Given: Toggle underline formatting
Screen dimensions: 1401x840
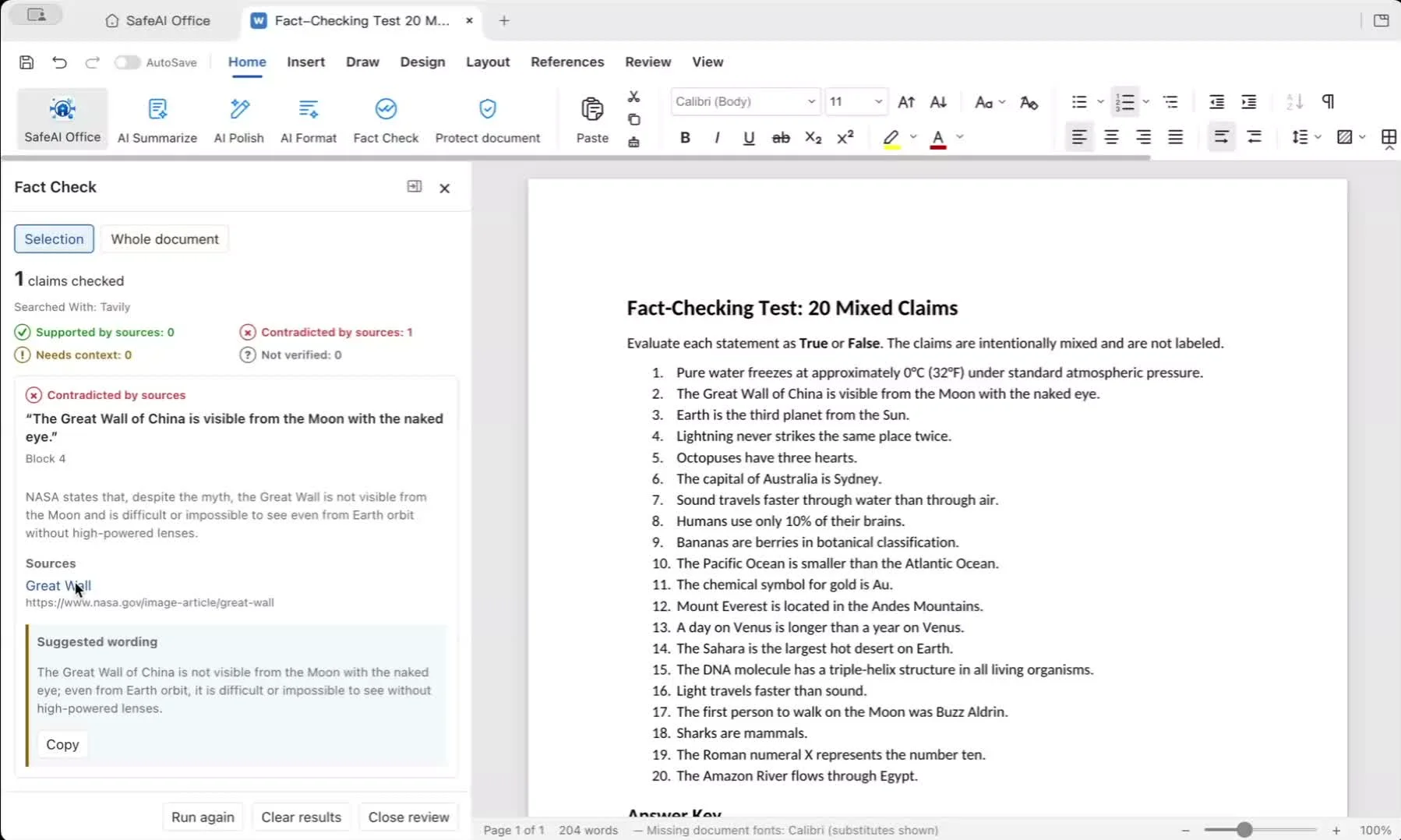Looking at the screenshot, I should click(x=749, y=138).
